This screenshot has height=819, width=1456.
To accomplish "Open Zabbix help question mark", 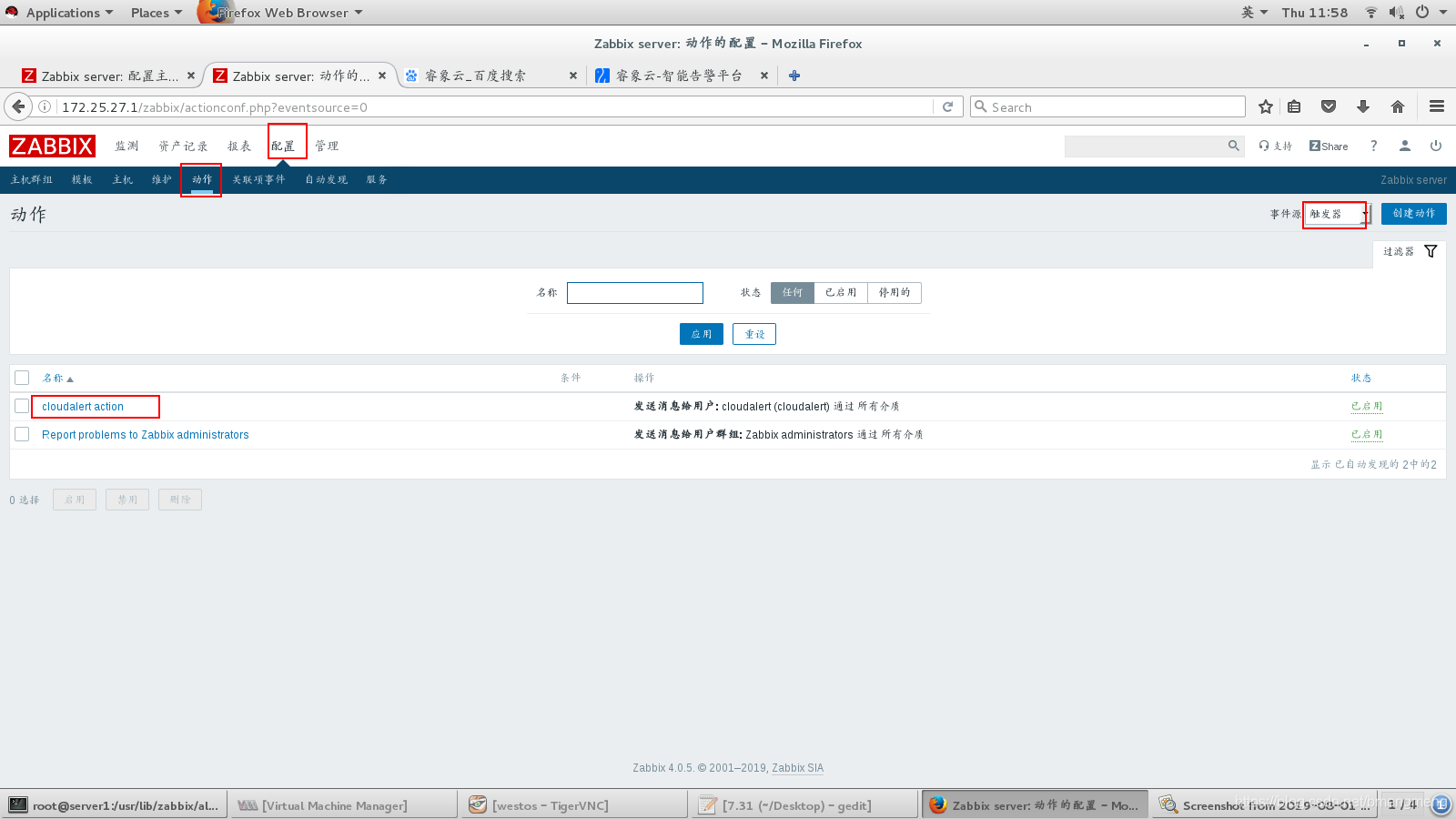I will click(x=1374, y=146).
